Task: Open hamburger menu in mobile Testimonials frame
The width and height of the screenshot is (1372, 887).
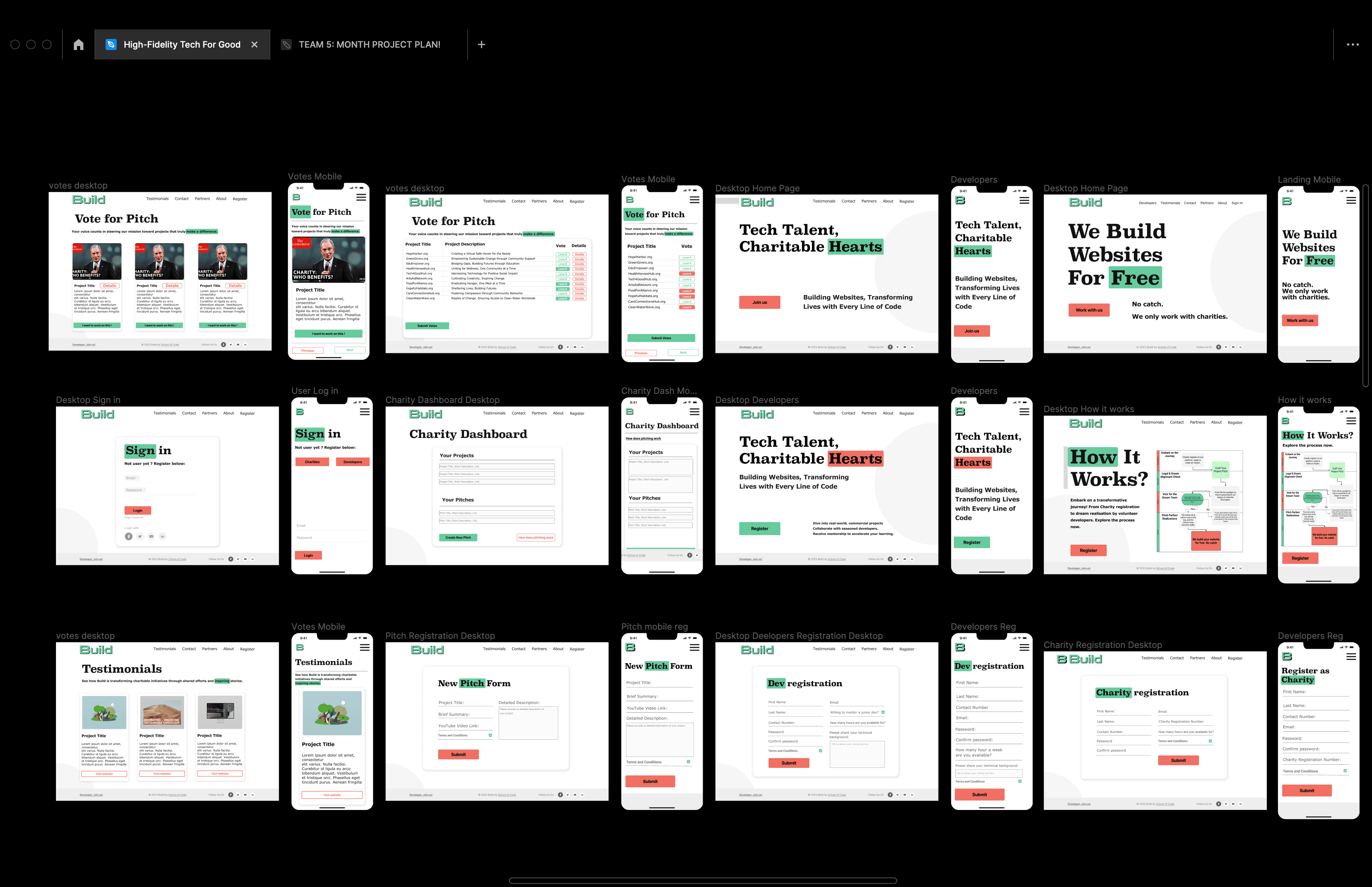Action: 364,648
